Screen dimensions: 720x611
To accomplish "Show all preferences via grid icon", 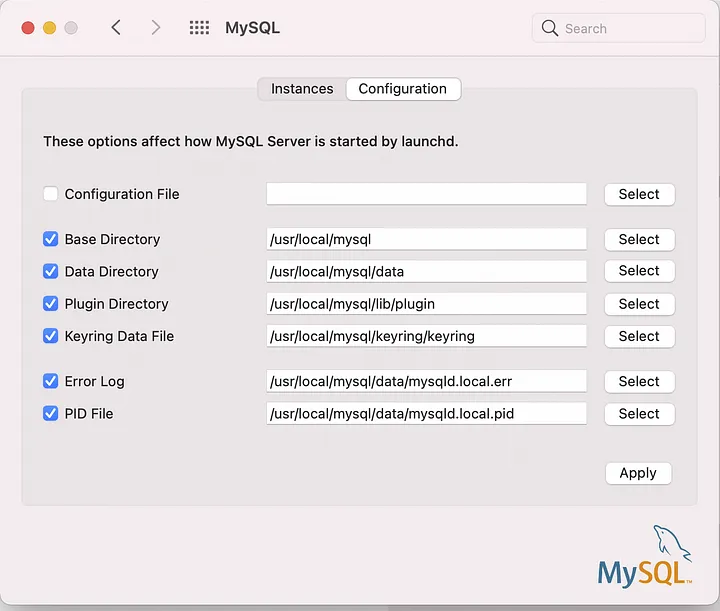I will (199, 28).
